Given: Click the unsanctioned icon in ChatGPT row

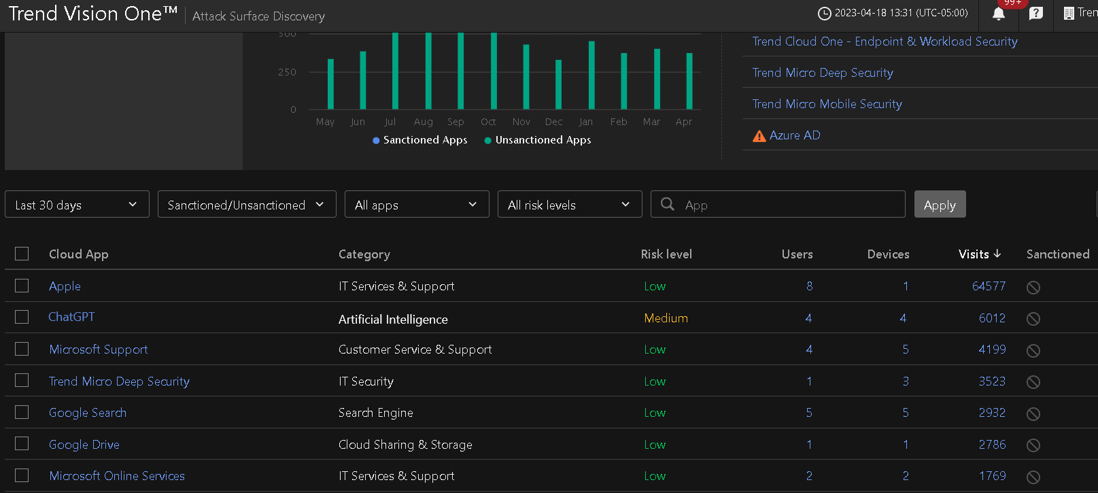Looking at the screenshot, I should coord(1033,319).
